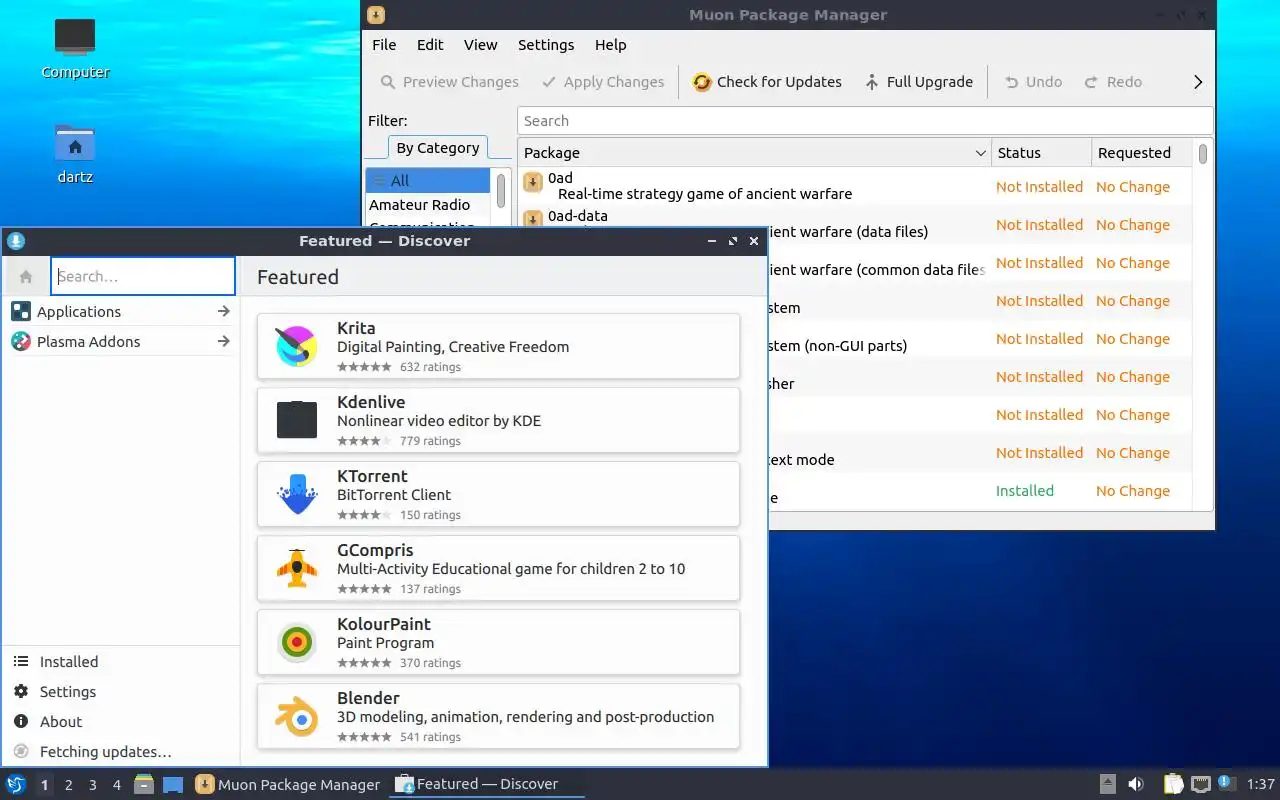
Task: Click the Krita title text
Action: click(x=356, y=328)
